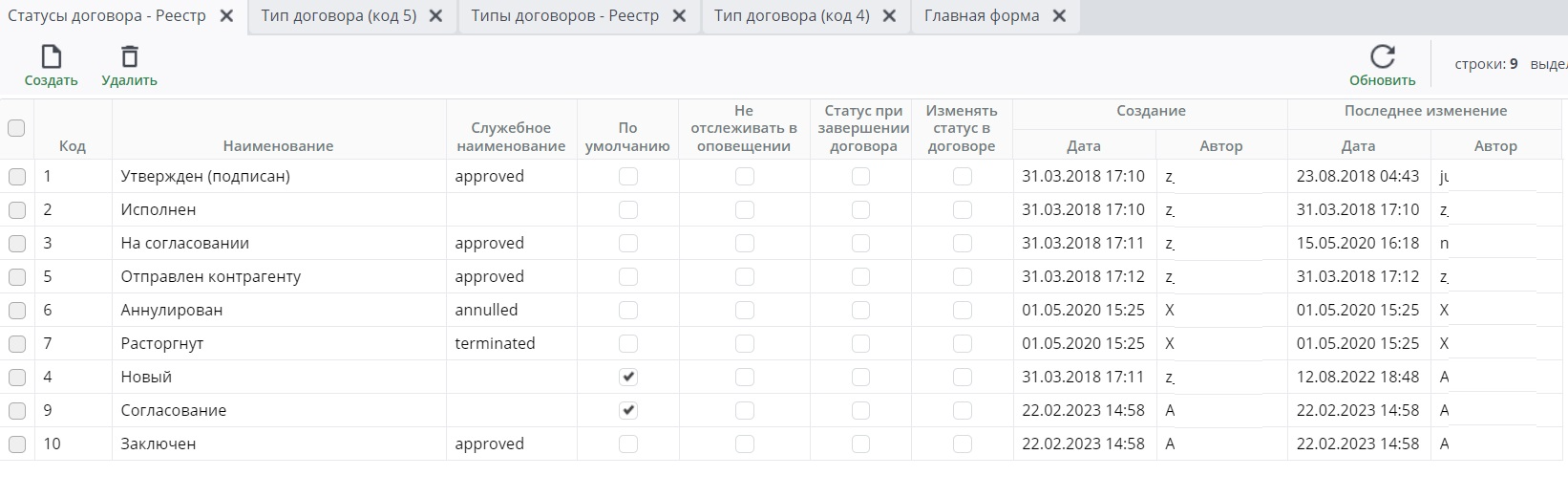Close the Главная форма tab
The height and width of the screenshot is (498, 1568).
(x=1059, y=16)
